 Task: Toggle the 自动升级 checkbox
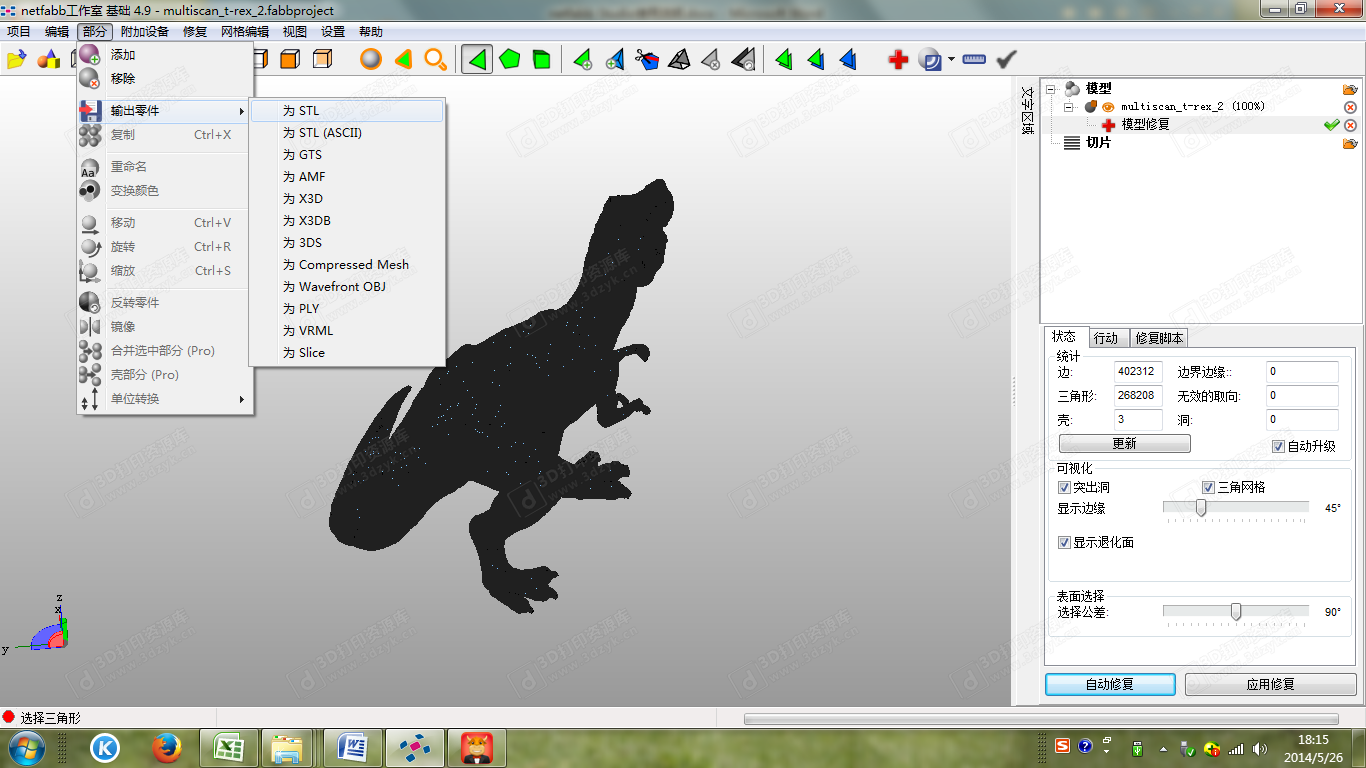pos(1279,446)
